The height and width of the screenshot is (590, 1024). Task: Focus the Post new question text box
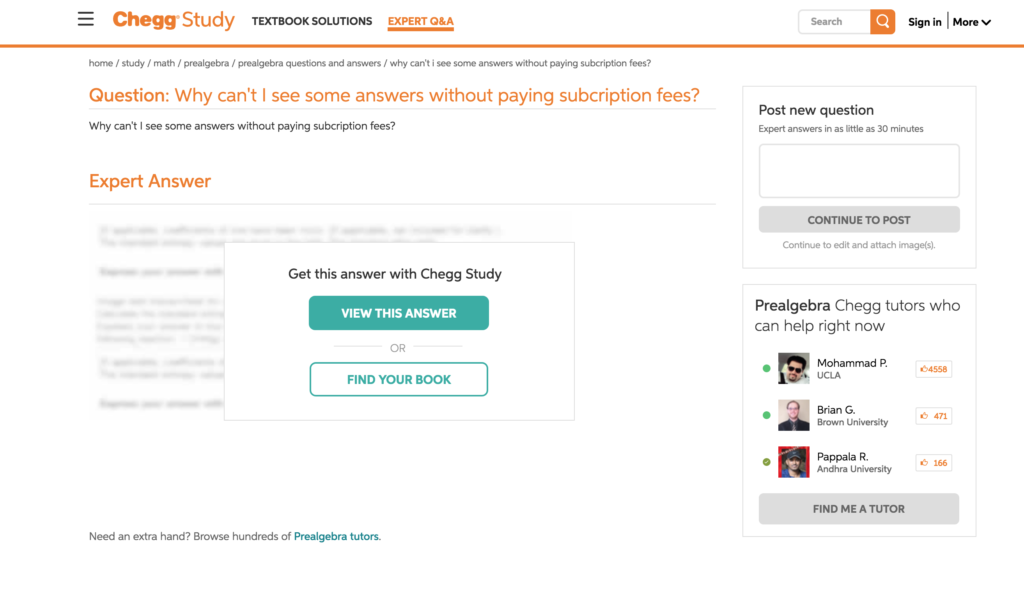click(859, 171)
